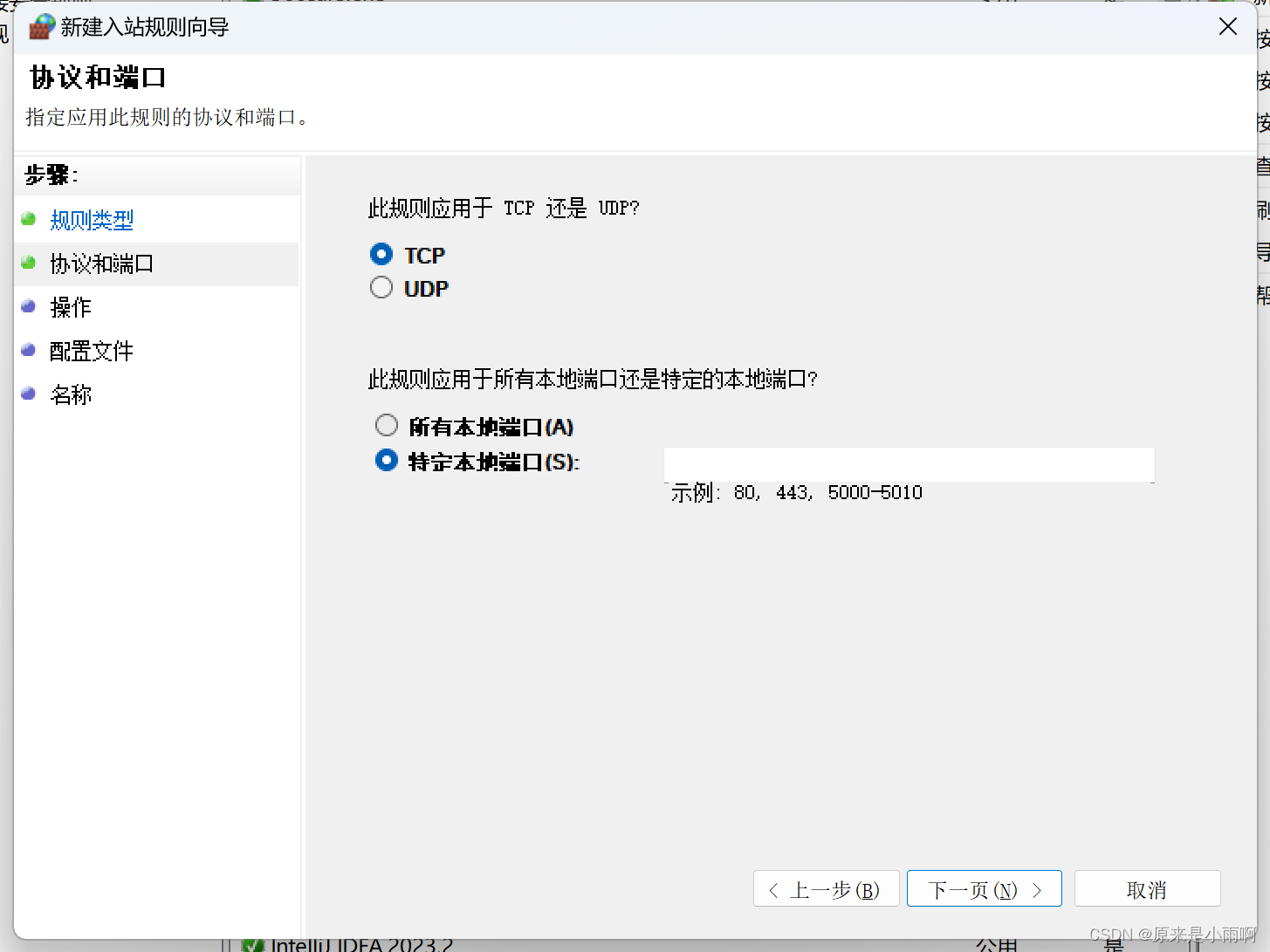Viewport: 1270px width, 952px height.
Task: Click the gray dot beside 配置文件 step
Action: pos(27,350)
